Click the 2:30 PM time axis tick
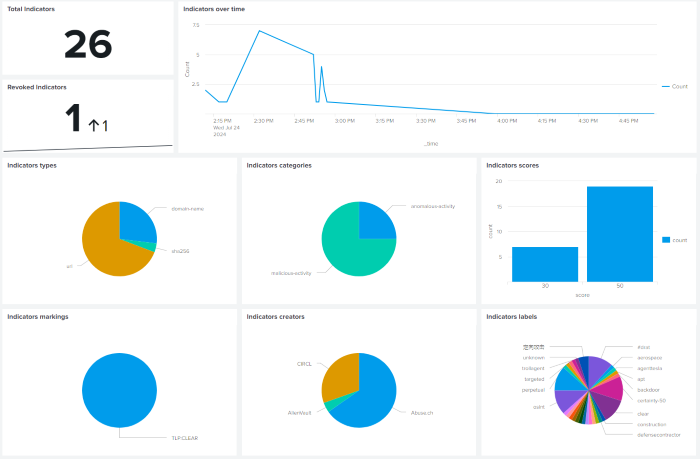 [x=263, y=121]
